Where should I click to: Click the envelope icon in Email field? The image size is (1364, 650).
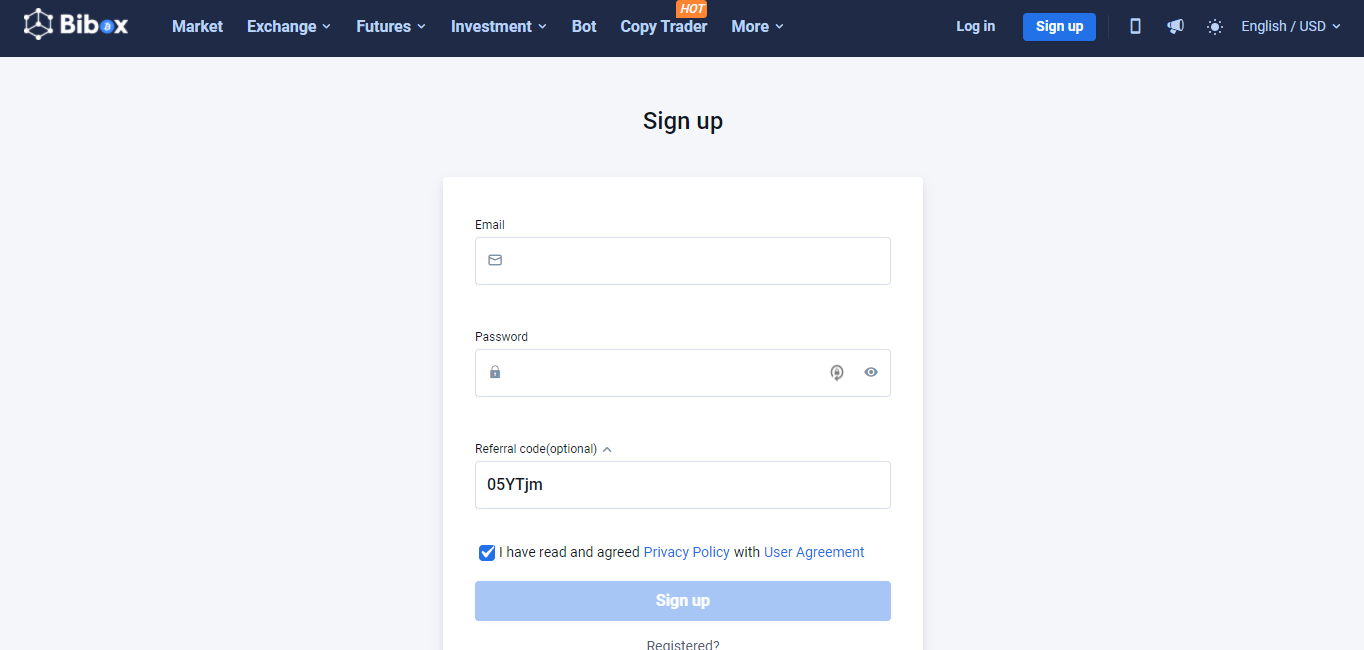click(x=495, y=260)
